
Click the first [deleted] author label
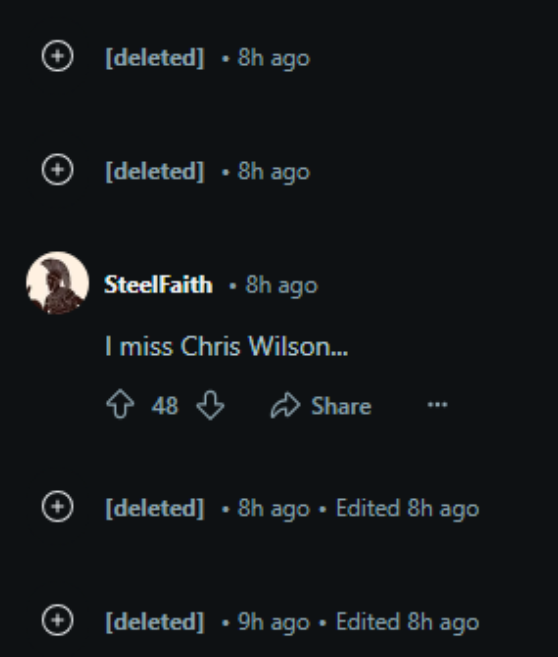(x=155, y=57)
